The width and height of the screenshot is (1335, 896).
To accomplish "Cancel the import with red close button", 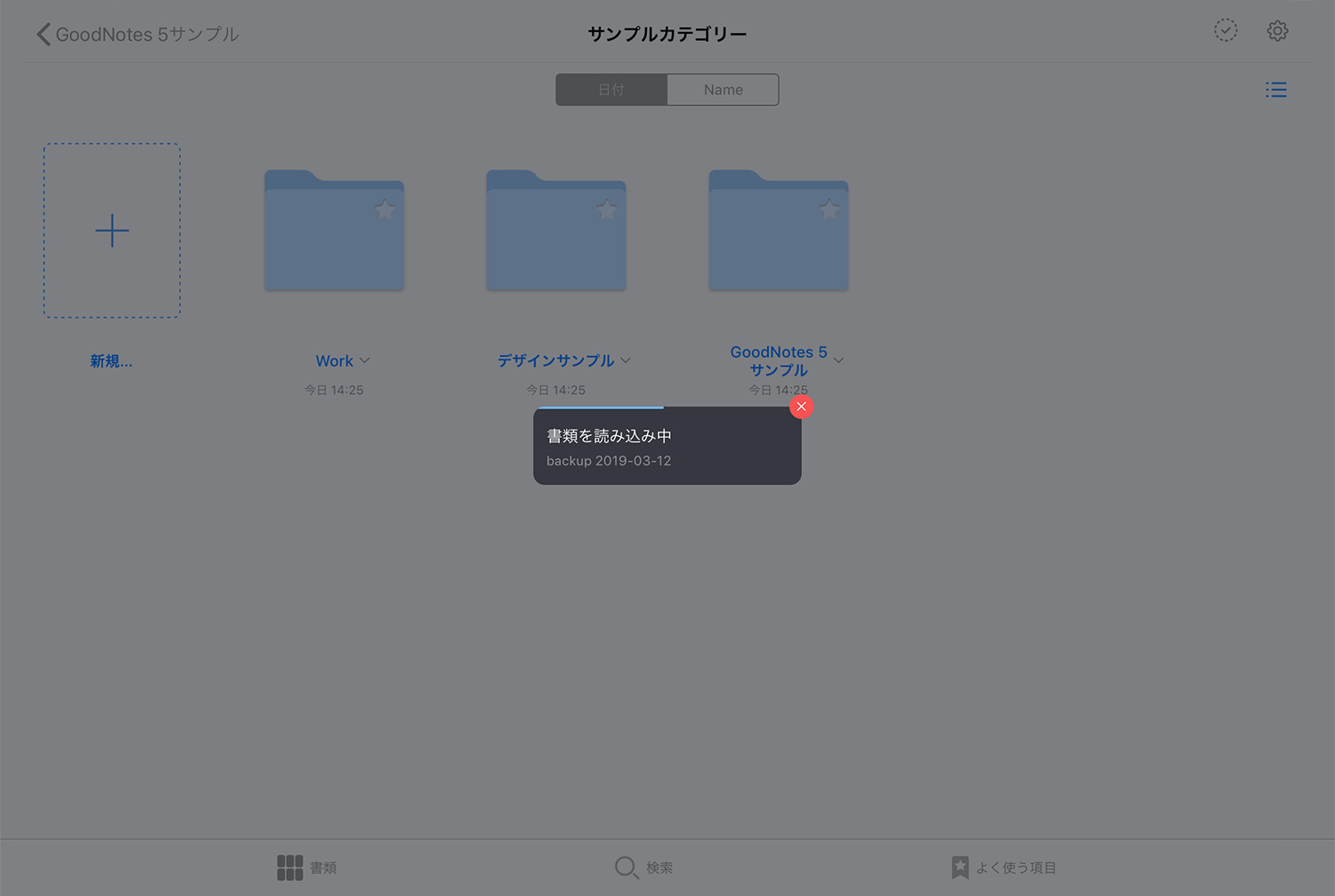I will pos(801,407).
